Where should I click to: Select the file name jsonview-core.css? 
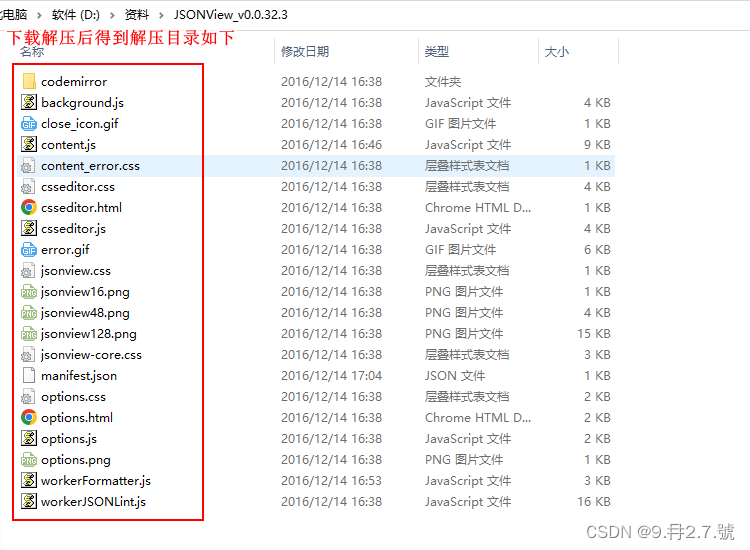click(91, 355)
